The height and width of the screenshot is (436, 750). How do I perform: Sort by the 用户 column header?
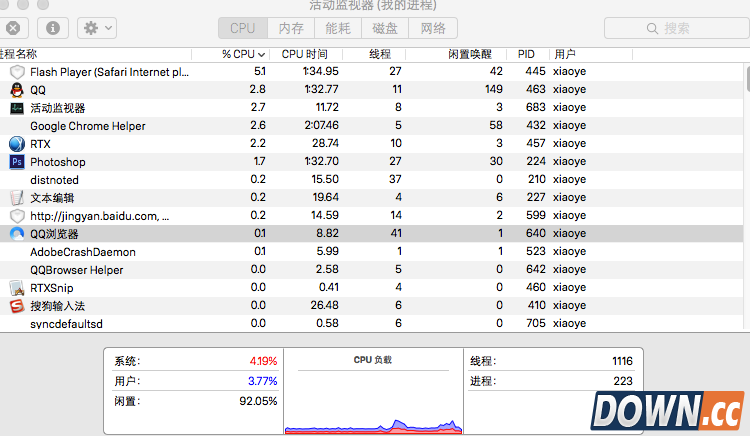tap(565, 54)
